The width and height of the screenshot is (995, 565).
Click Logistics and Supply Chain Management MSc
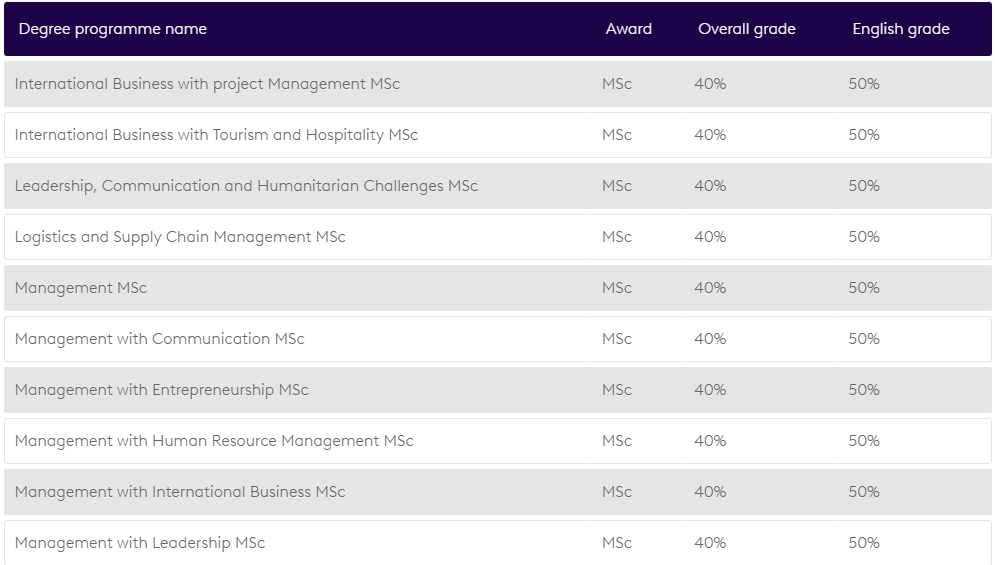(x=180, y=237)
